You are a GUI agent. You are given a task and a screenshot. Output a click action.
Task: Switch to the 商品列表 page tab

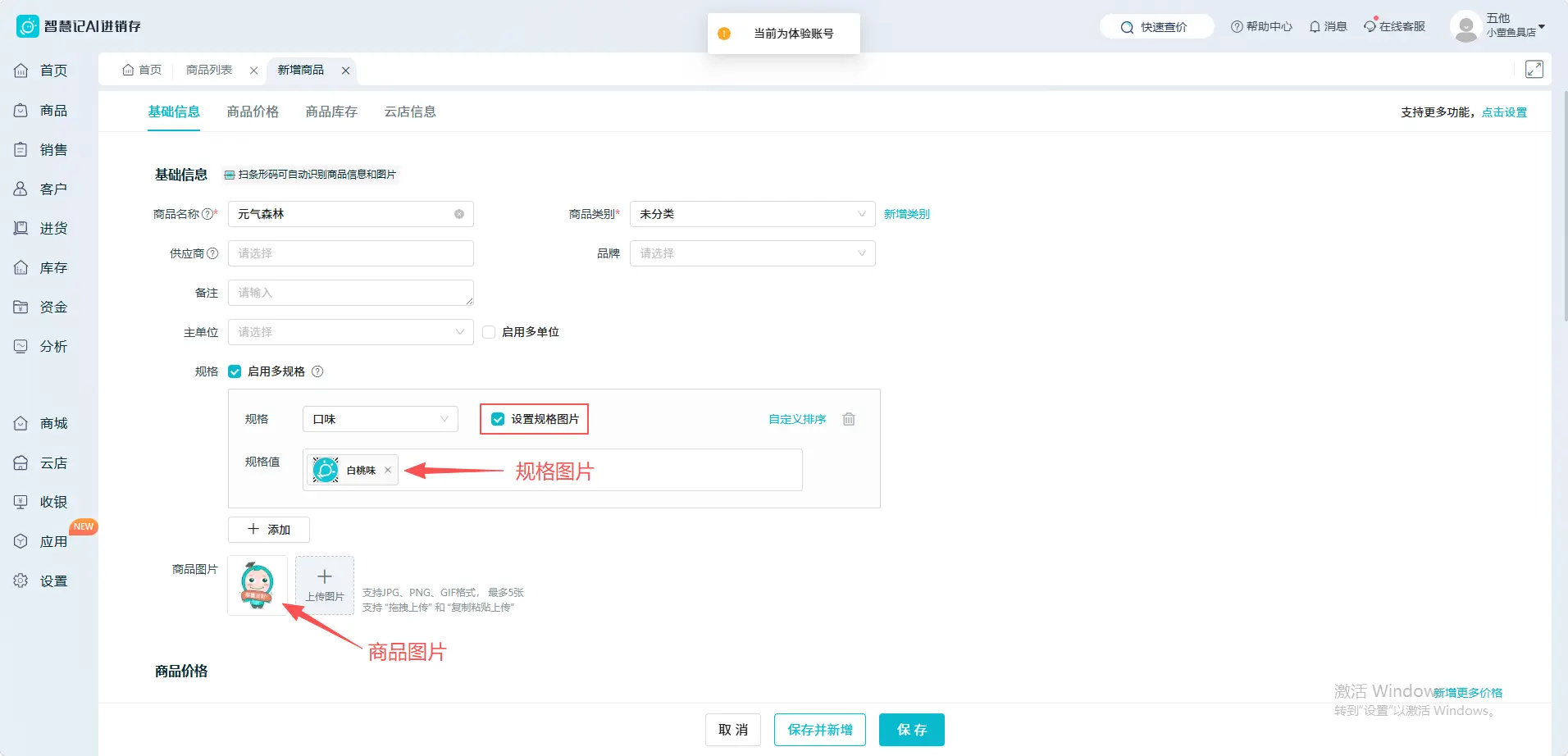coord(209,70)
